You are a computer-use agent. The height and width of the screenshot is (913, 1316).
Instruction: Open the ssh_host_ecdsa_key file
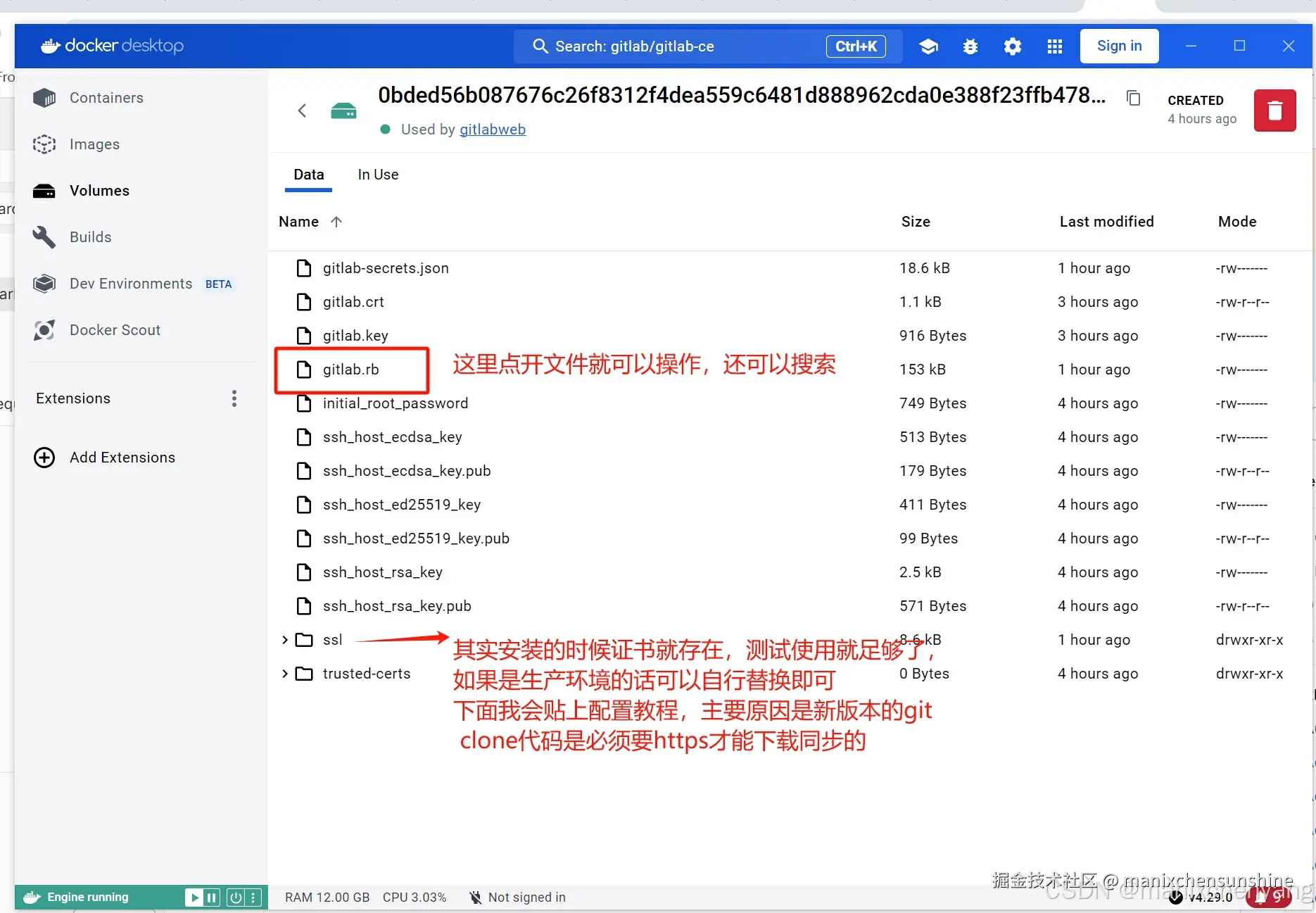(393, 437)
